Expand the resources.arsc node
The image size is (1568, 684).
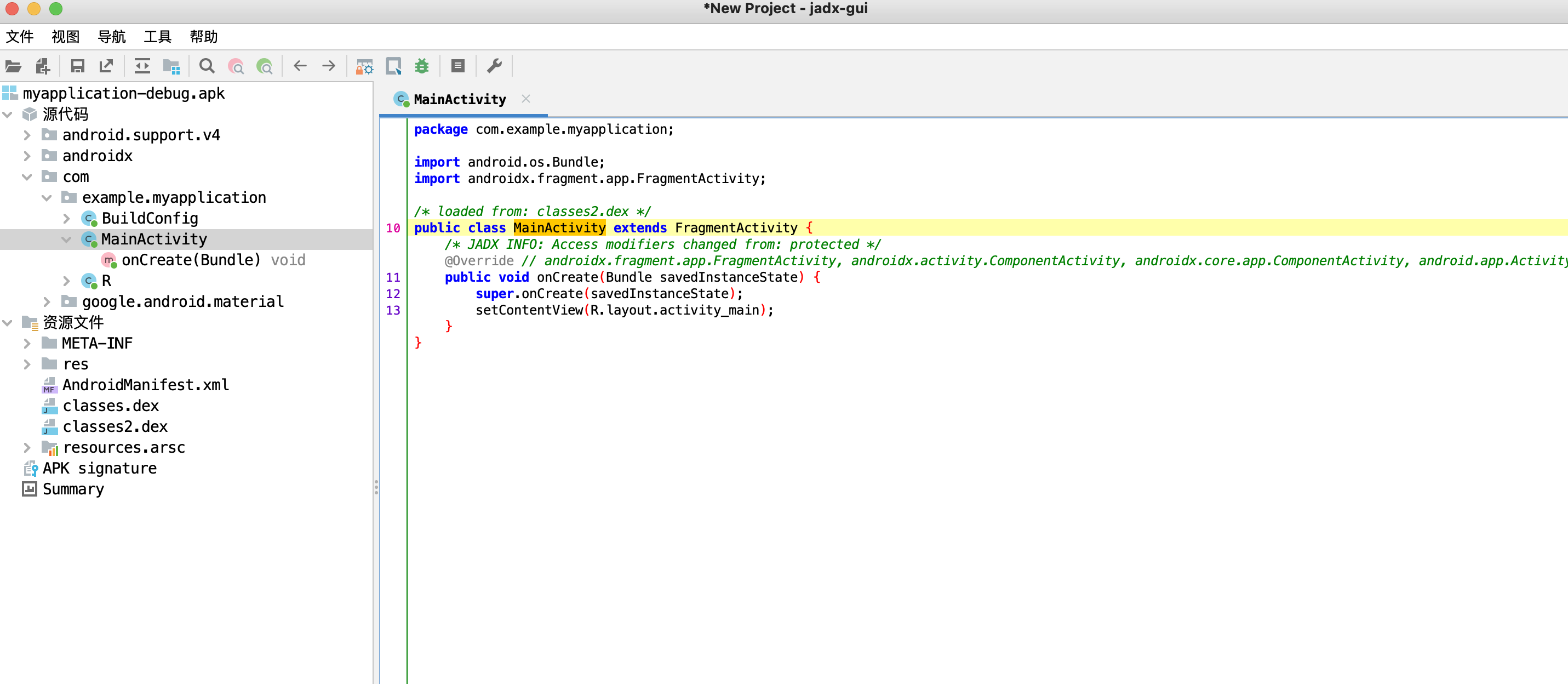click(x=27, y=448)
